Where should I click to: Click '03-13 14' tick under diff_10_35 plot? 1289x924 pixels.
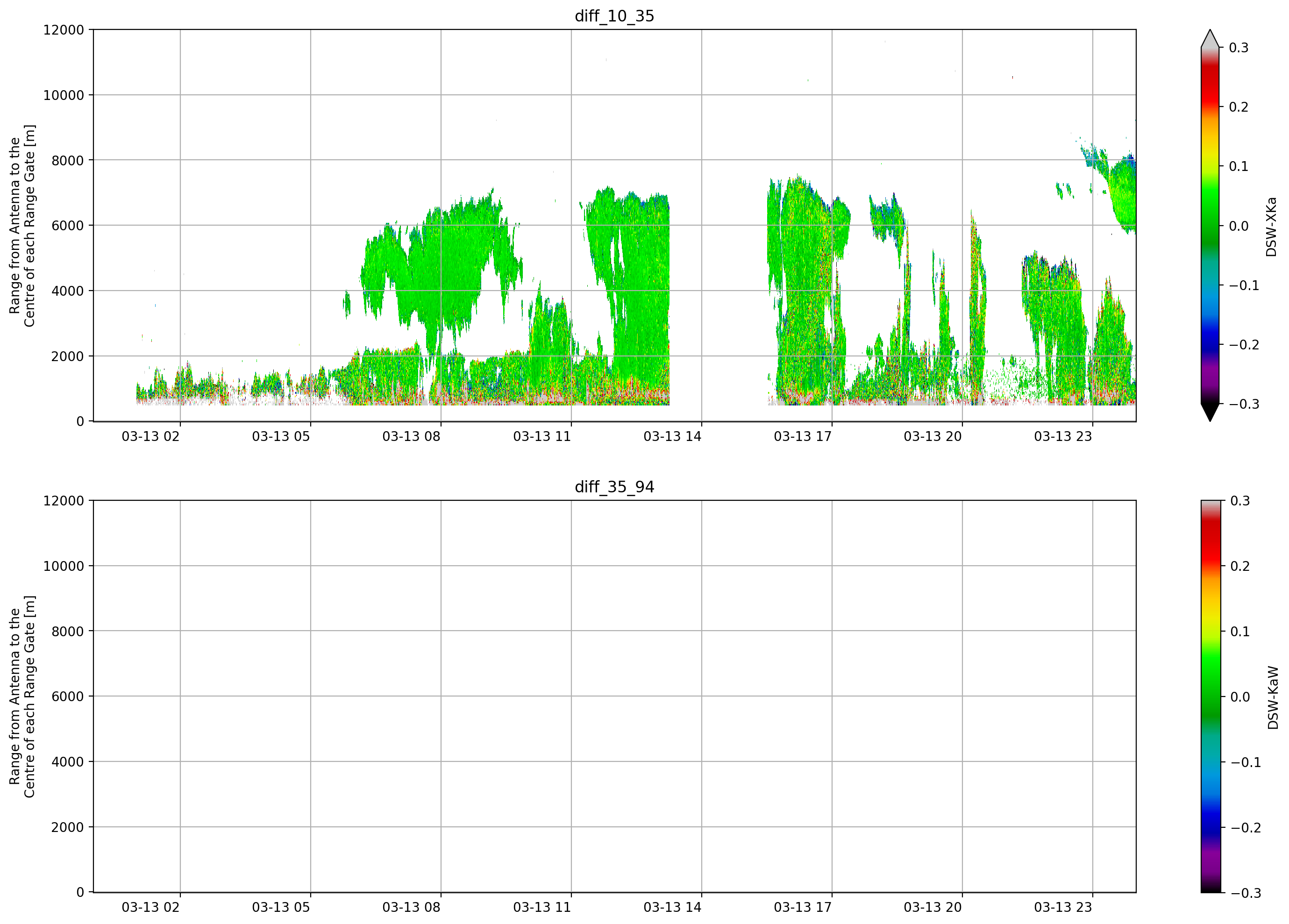[672, 436]
